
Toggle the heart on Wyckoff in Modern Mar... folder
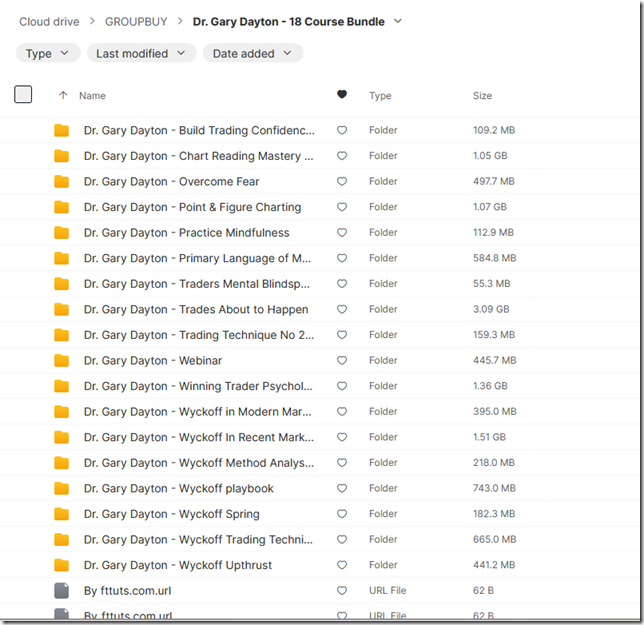(342, 411)
